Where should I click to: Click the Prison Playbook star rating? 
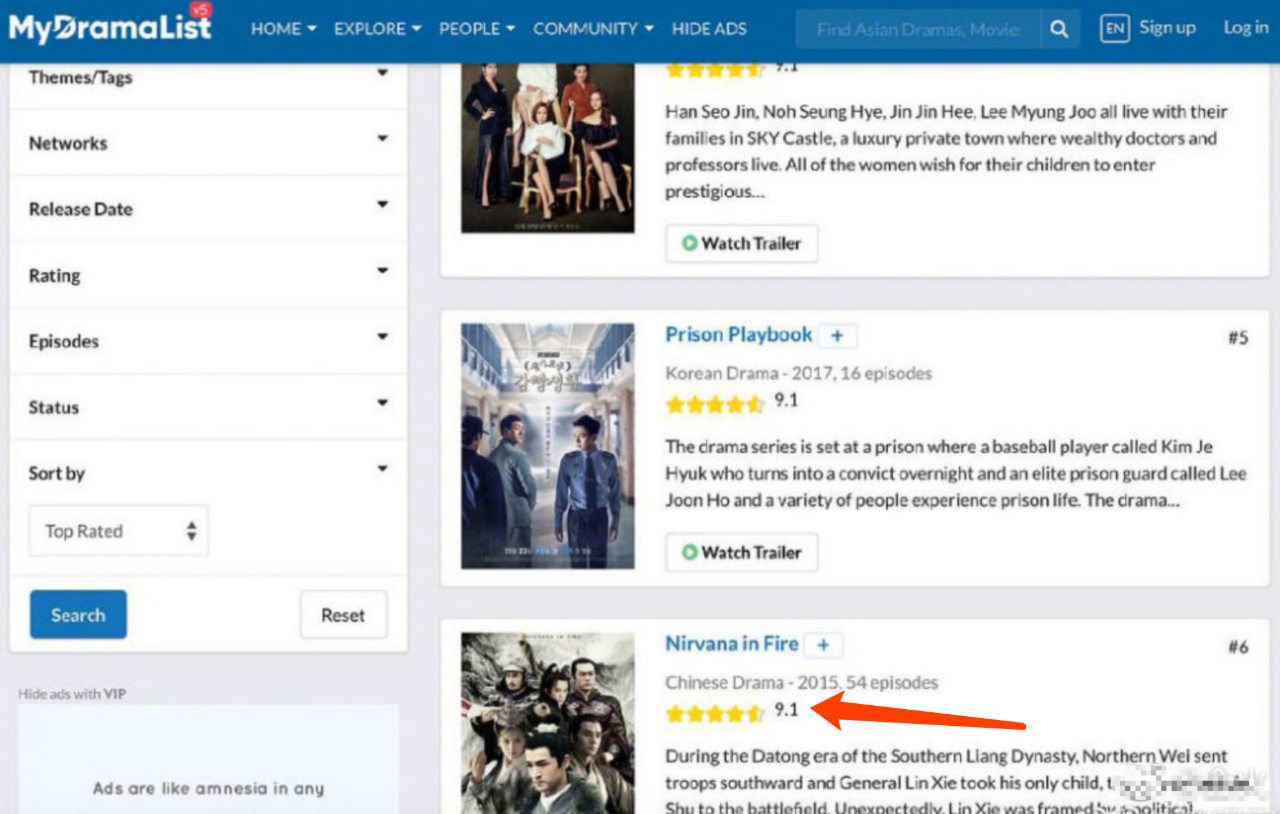tap(715, 404)
